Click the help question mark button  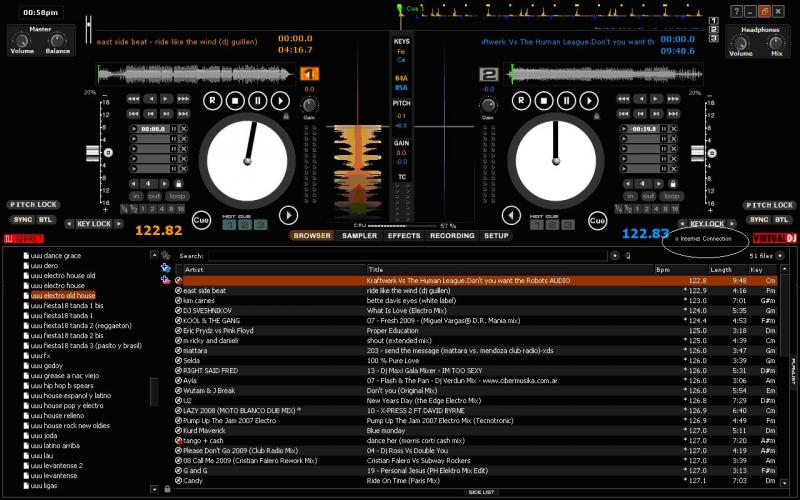pos(736,11)
